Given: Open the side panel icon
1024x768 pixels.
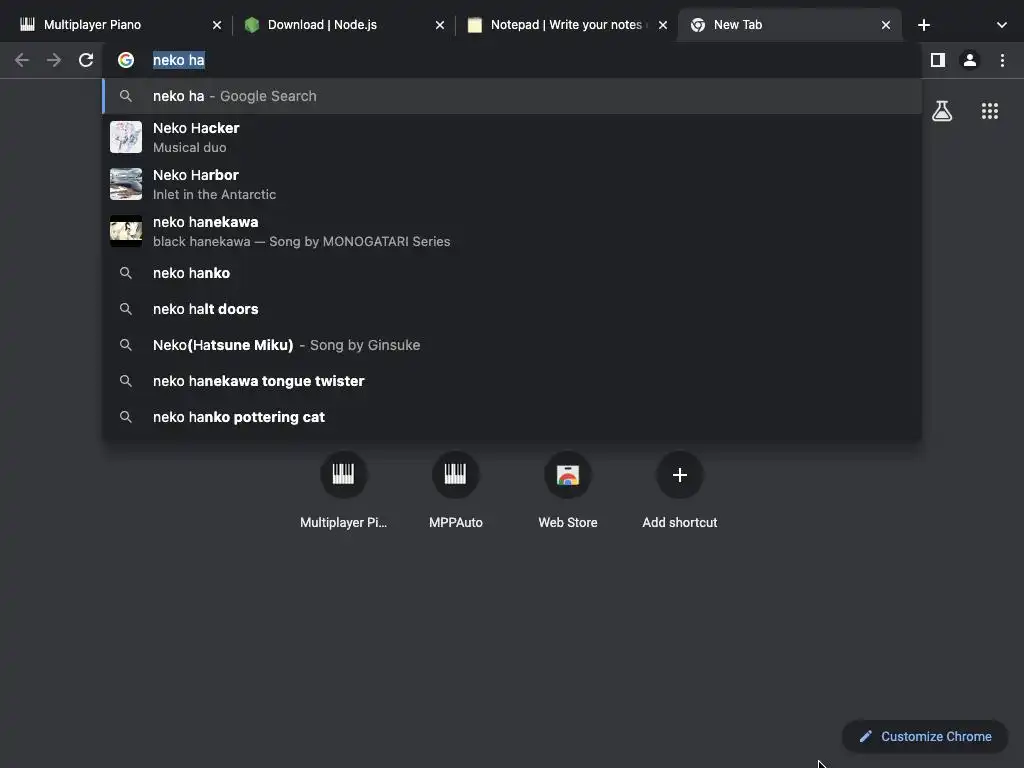Looking at the screenshot, I should [938, 60].
